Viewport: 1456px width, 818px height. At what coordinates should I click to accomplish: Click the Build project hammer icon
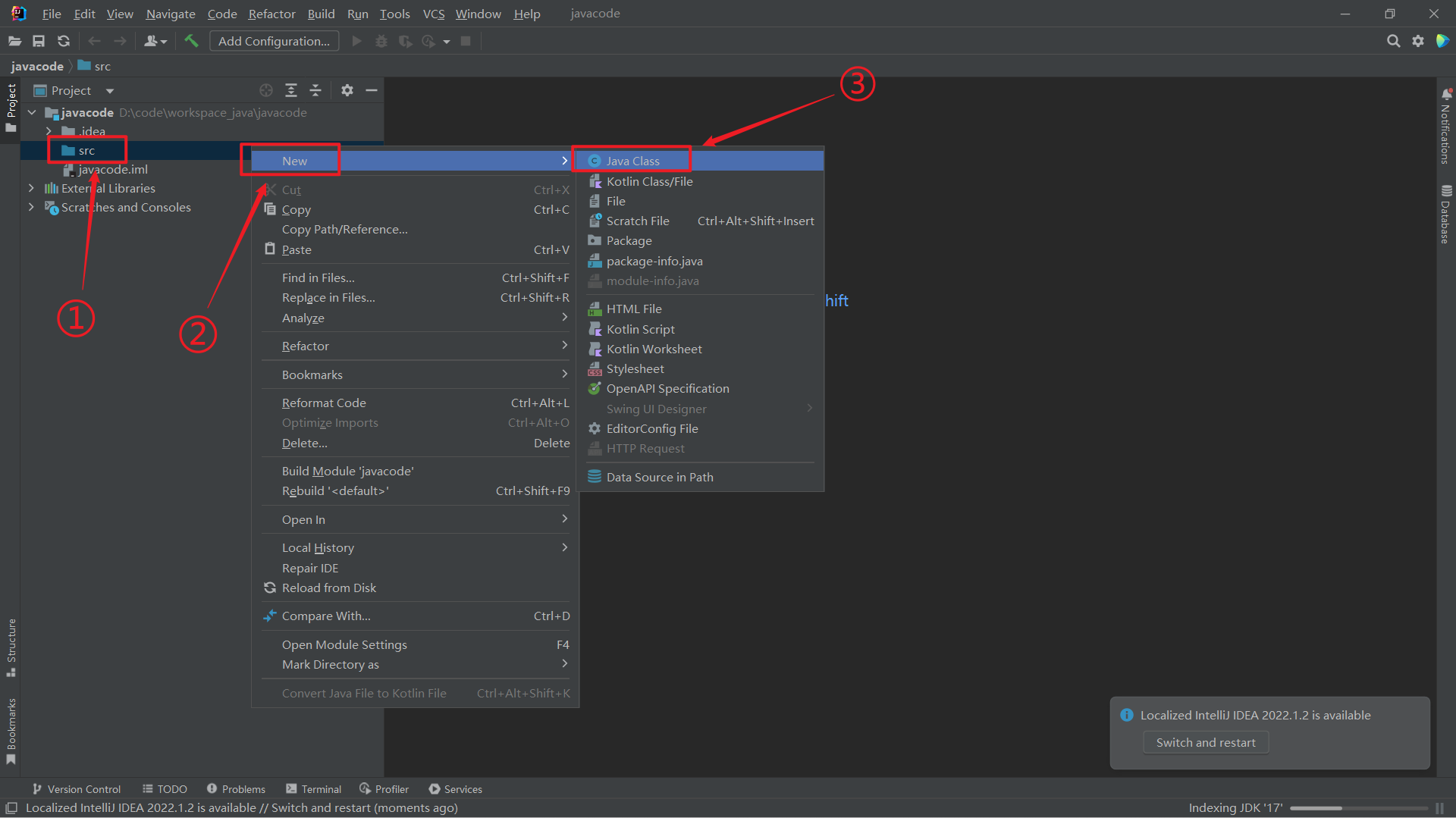[191, 41]
